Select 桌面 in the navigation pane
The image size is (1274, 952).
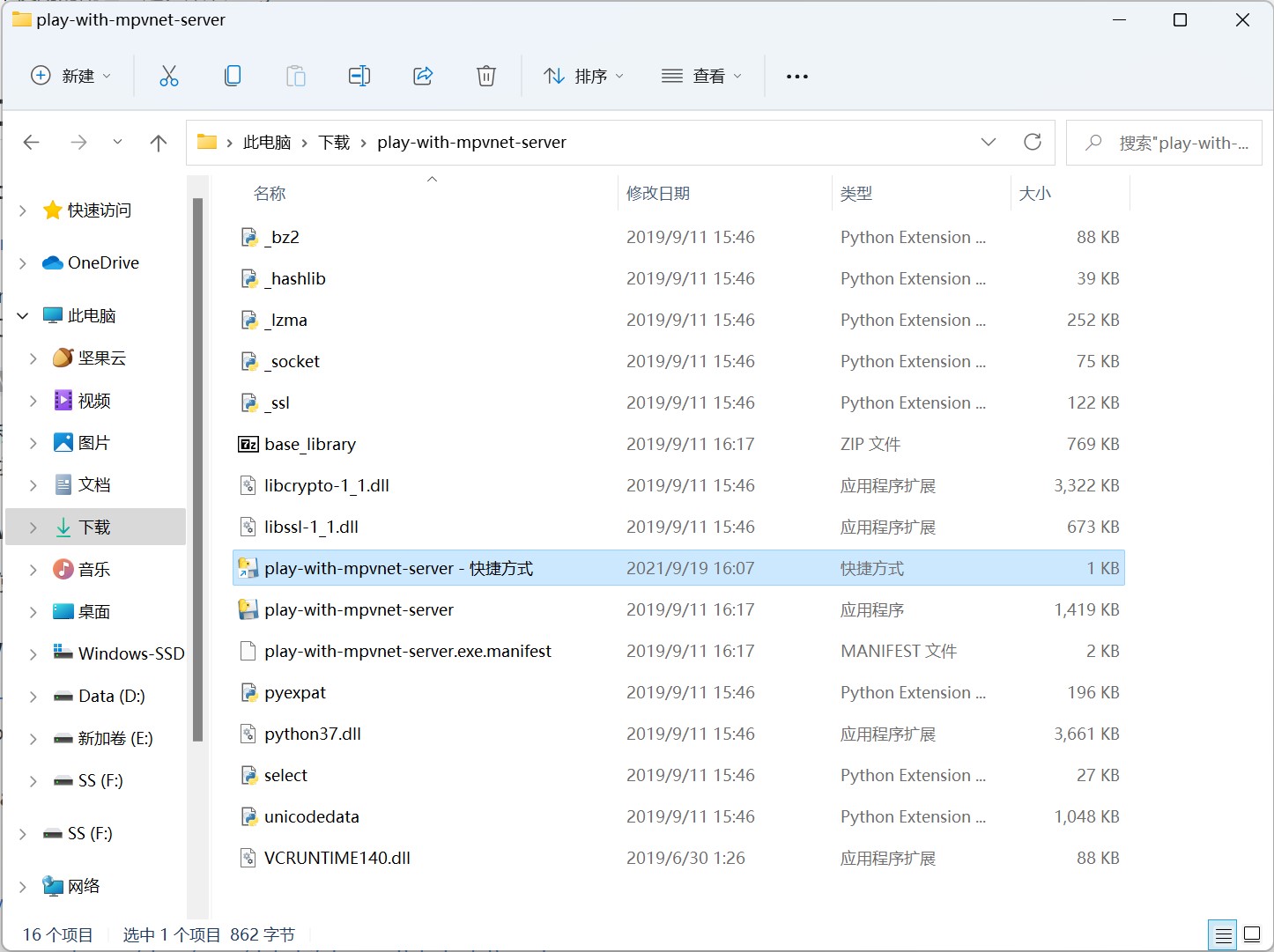pyautogui.click(x=94, y=612)
